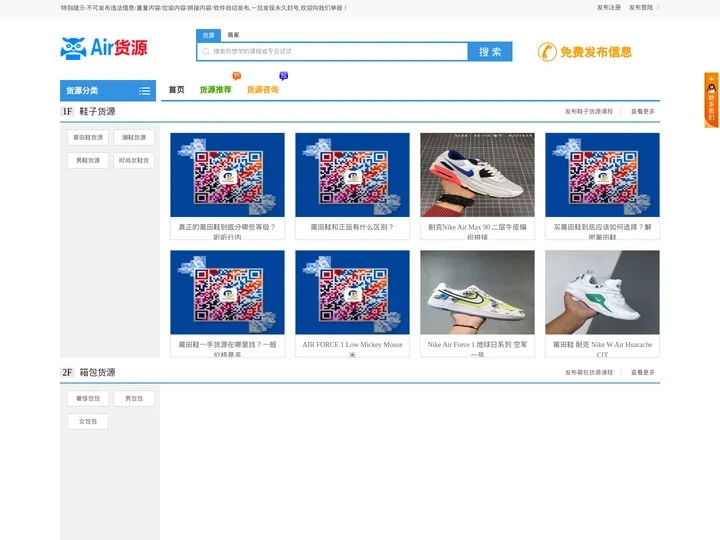720x540 pixels.
Task: Select 时尚女鞋货 category button
Action: [134, 160]
